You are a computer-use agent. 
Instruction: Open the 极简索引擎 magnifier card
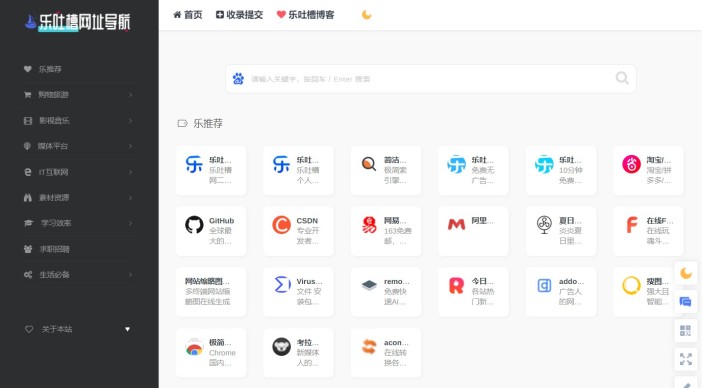(386, 170)
